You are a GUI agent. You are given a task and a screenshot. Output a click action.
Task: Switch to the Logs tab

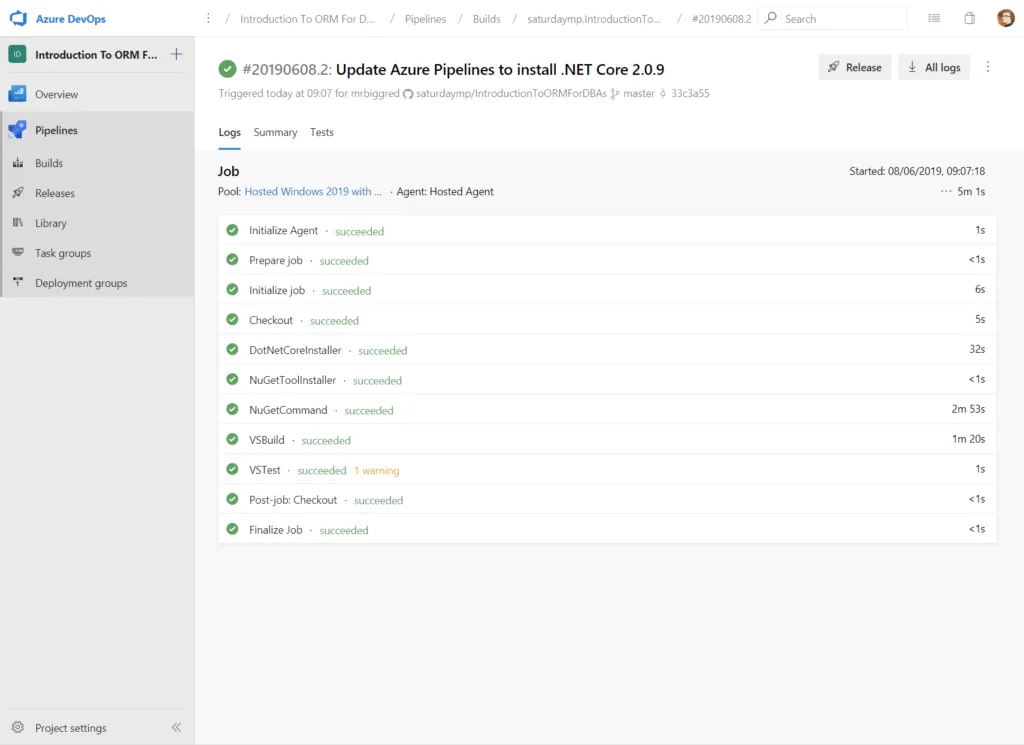[229, 133]
